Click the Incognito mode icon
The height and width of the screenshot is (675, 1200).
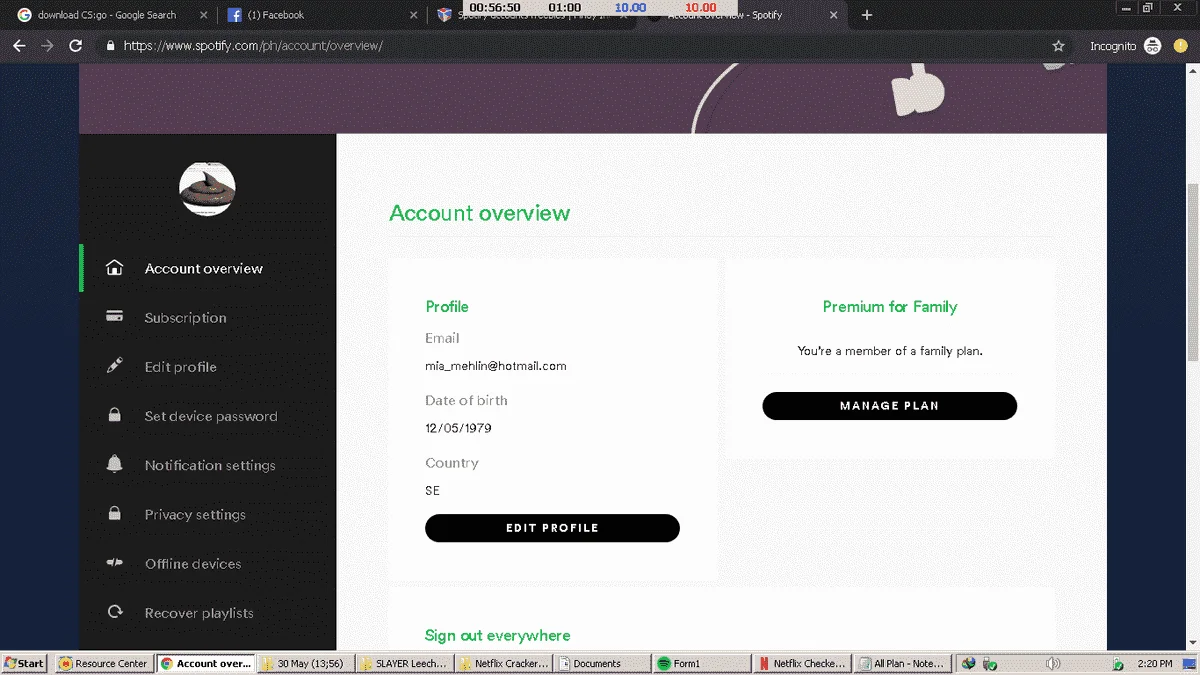pyautogui.click(x=1152, y=46)
